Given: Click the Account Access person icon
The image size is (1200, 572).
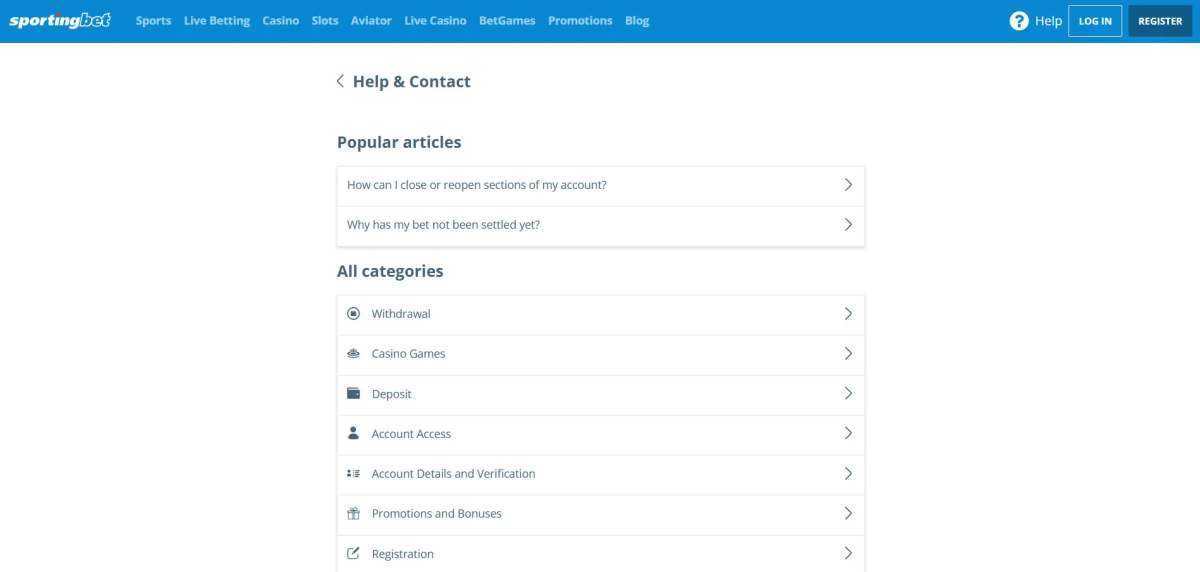Looking at the screenshot, I should 353,434.
